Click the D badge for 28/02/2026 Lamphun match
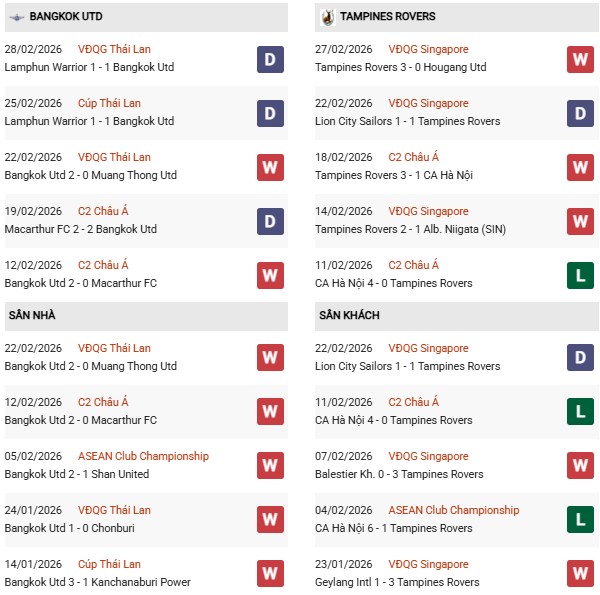This screenshot has width=600, height=595. tap(270, 59)
